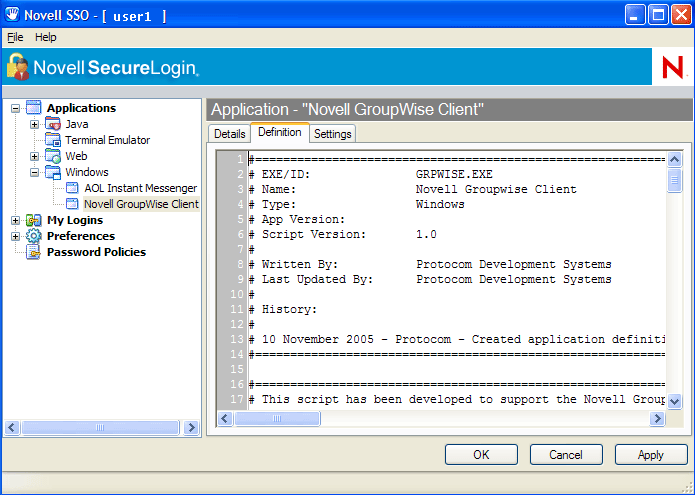Click the tree panel horizontal scrollbar thumb
The height and width of the screenshot is (495, 695).
pyautogui.click(x=100, y=428)
